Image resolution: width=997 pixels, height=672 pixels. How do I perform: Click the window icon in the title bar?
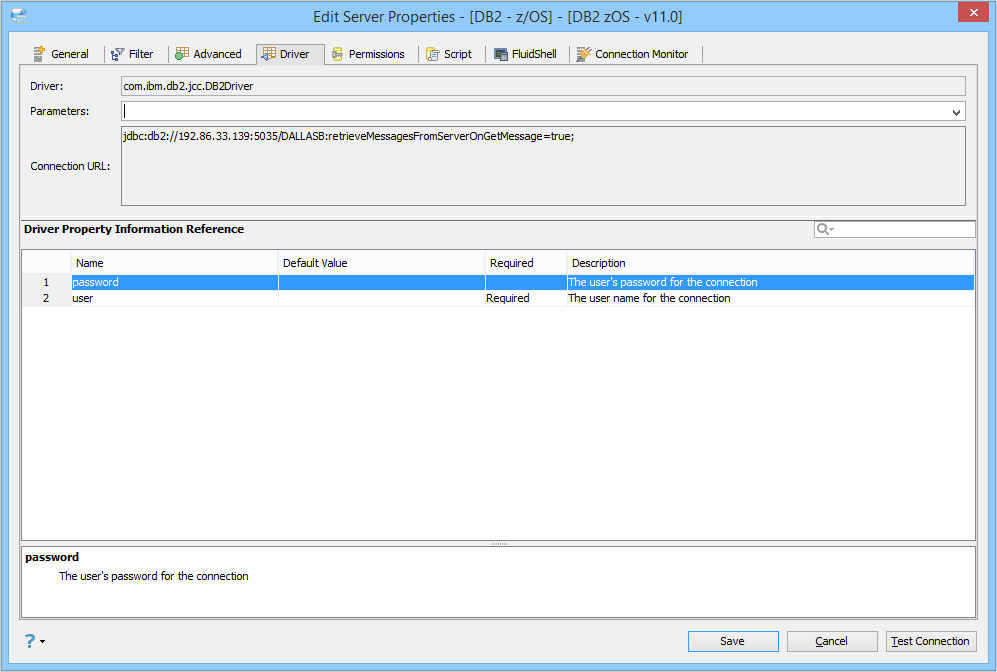(19, 16)
